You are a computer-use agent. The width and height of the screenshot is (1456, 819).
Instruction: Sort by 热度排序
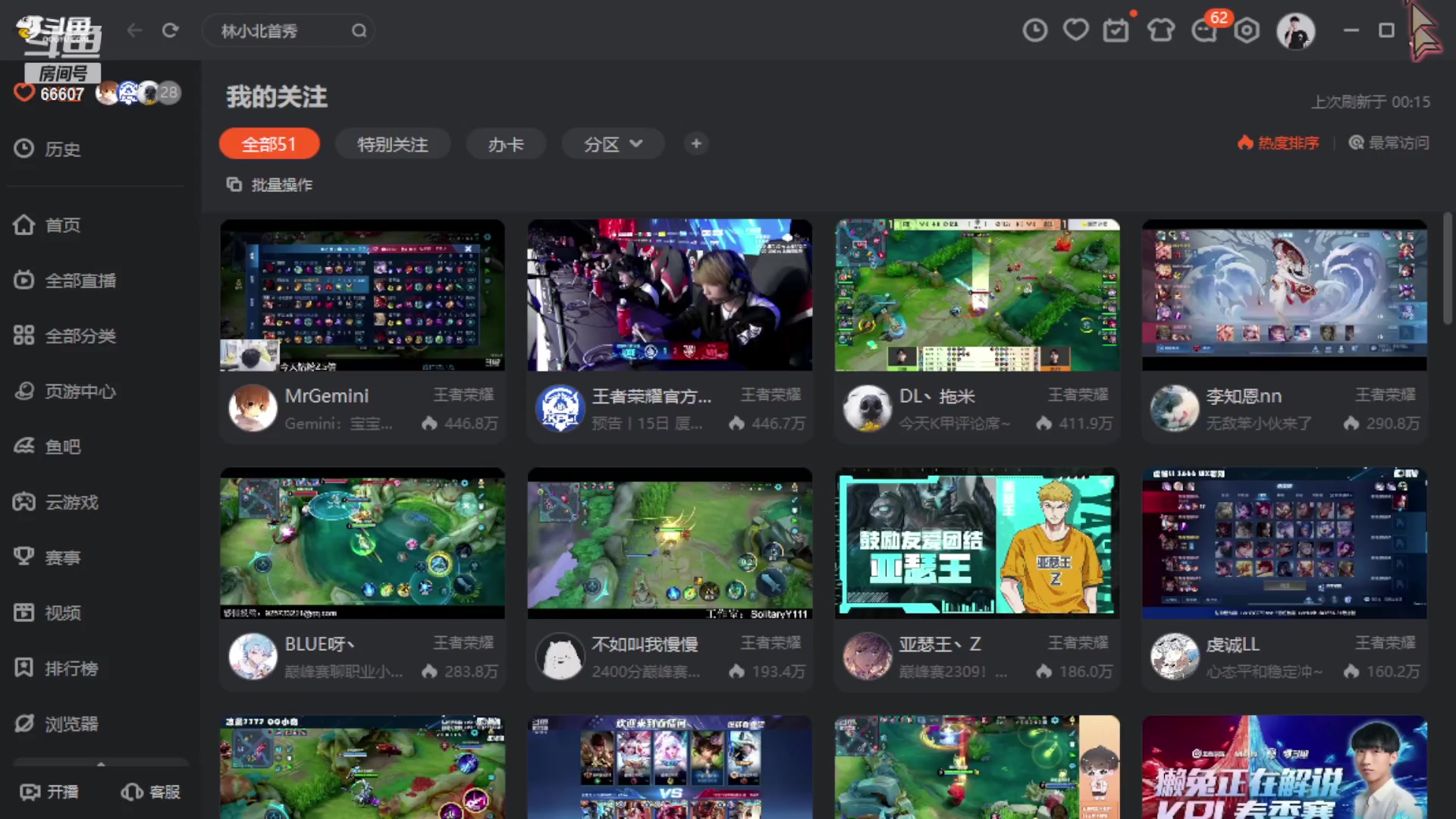1279,143
